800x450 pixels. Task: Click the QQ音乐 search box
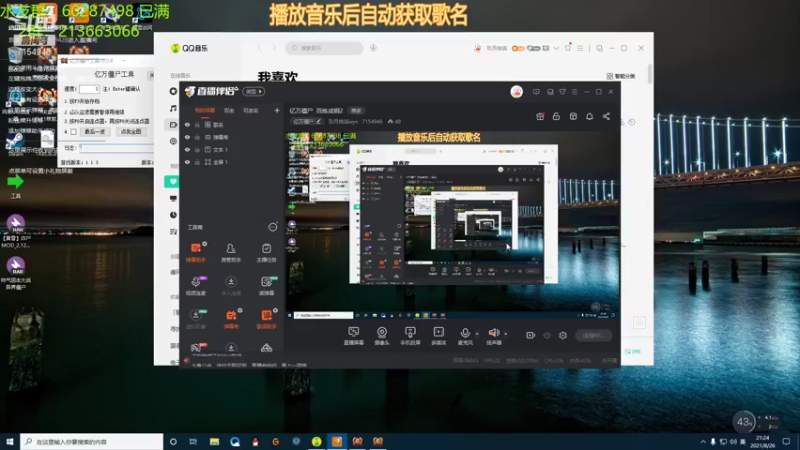click(324, 48)
